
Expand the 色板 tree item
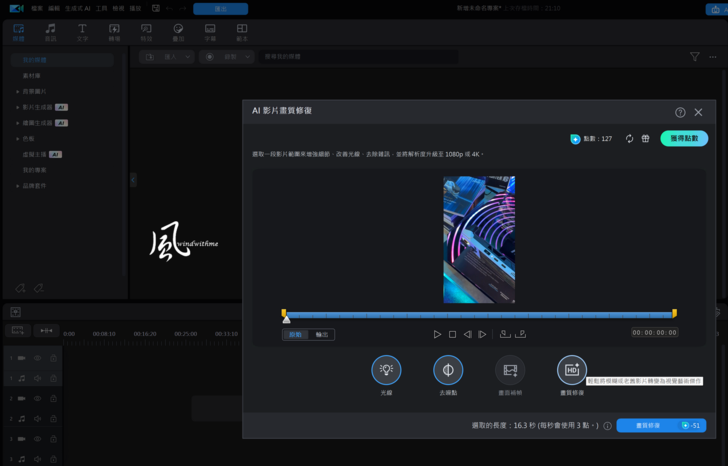click(17, 139)
